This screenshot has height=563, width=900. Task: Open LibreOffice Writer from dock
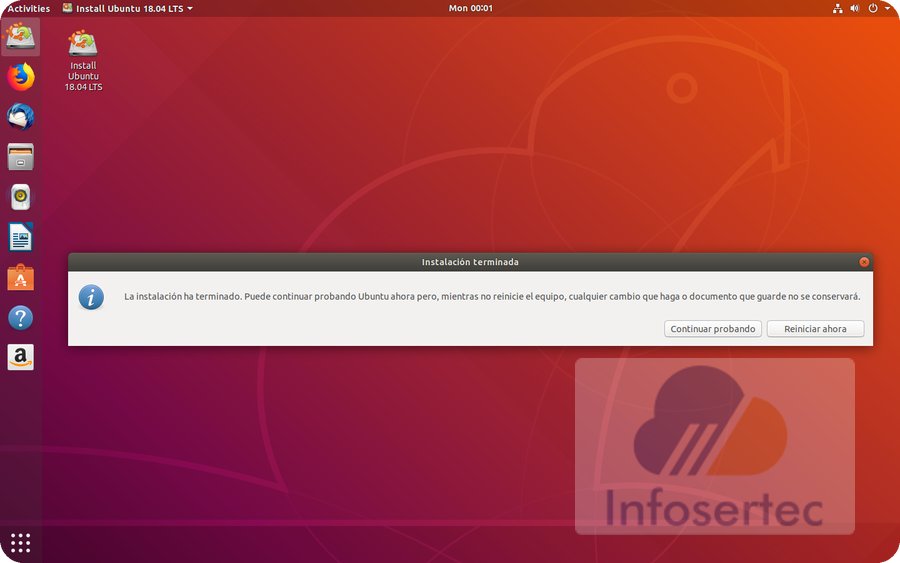(20, 237)
